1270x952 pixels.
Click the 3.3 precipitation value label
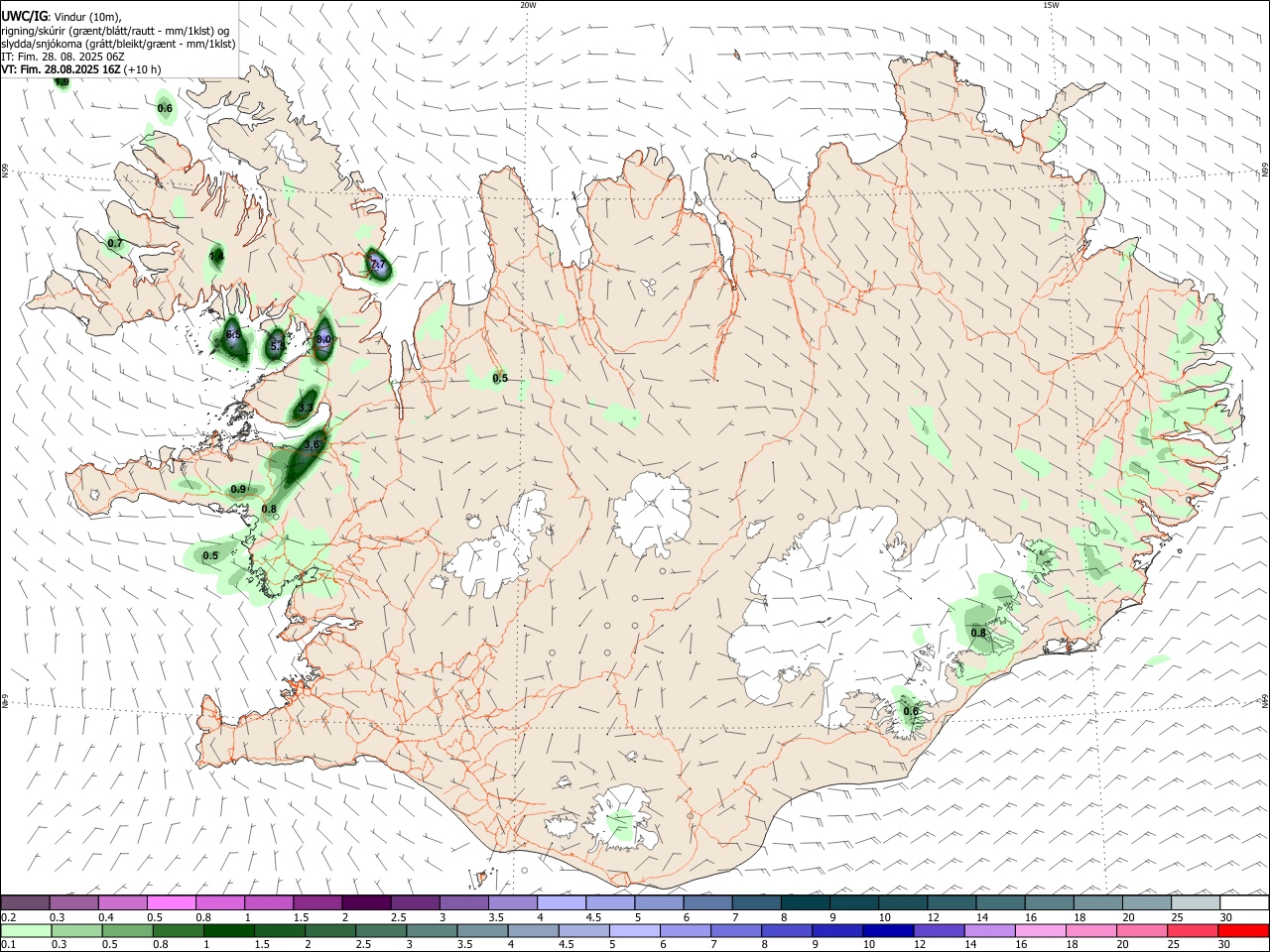click(x=306, y=408)
